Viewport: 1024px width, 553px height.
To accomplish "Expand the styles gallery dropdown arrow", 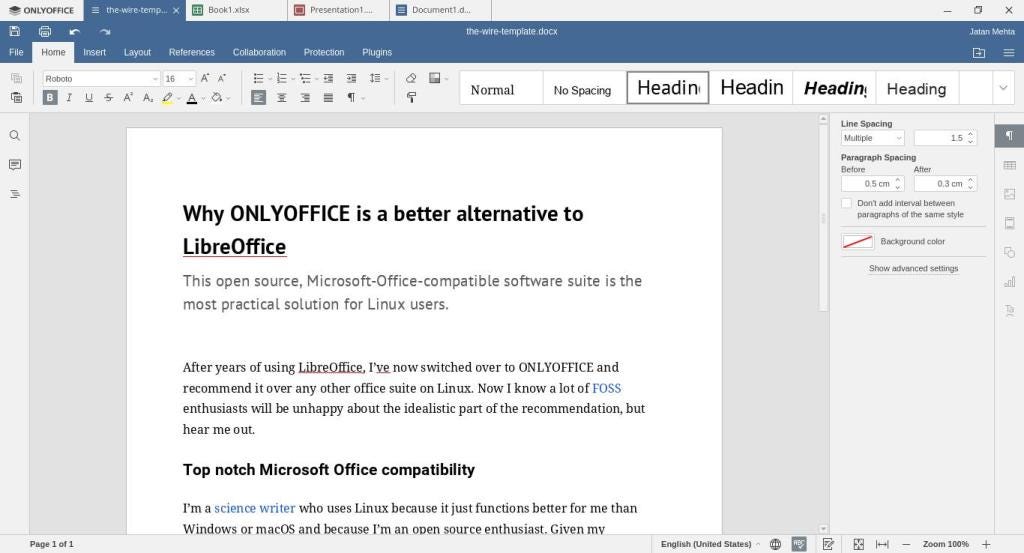I will tap(1003, 87).
